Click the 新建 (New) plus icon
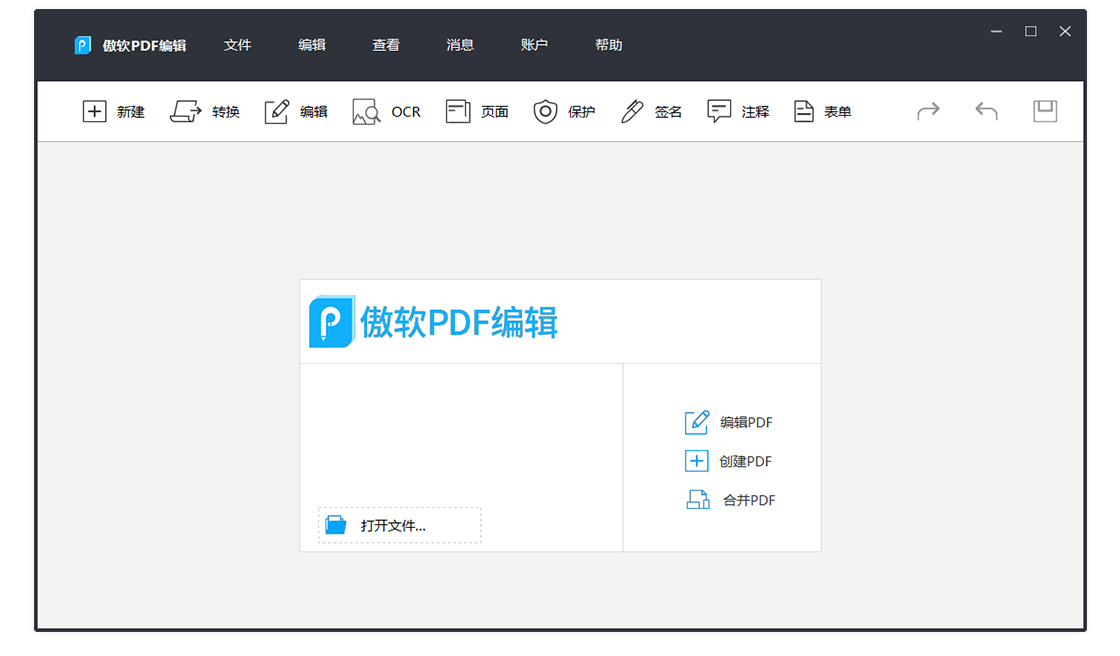1120x656 pixels. pos(94,111)
